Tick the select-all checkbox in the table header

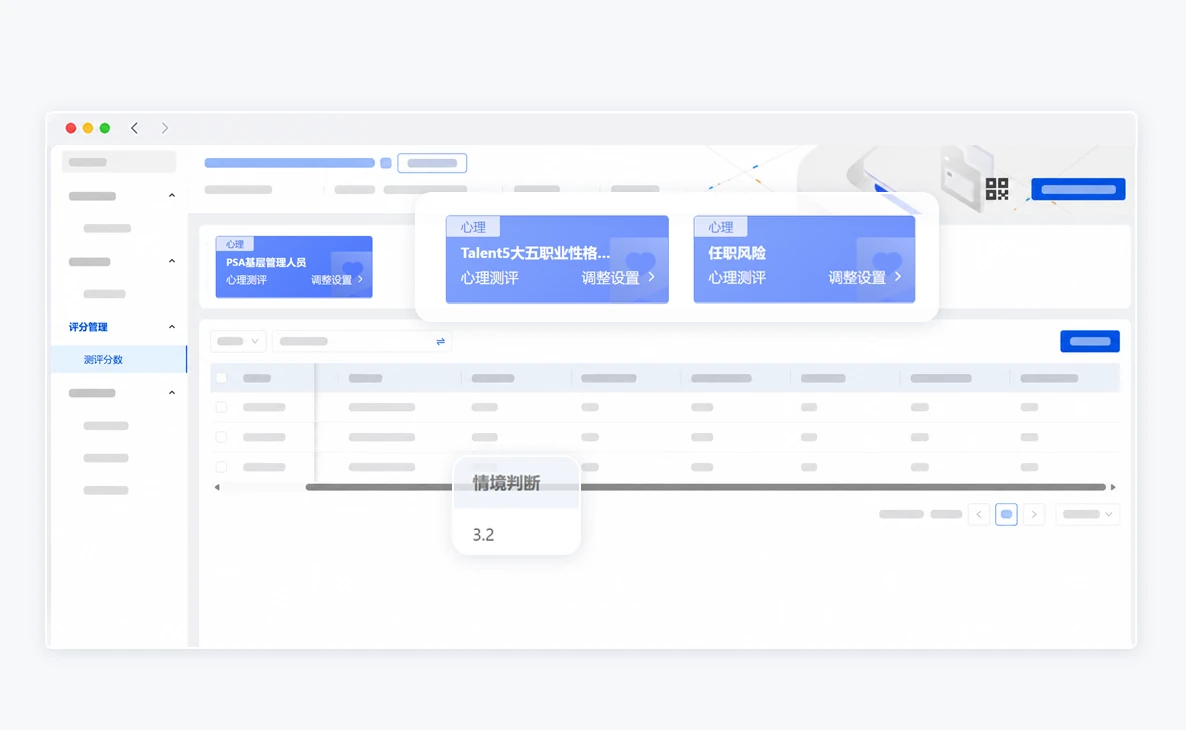pos(222,377)
